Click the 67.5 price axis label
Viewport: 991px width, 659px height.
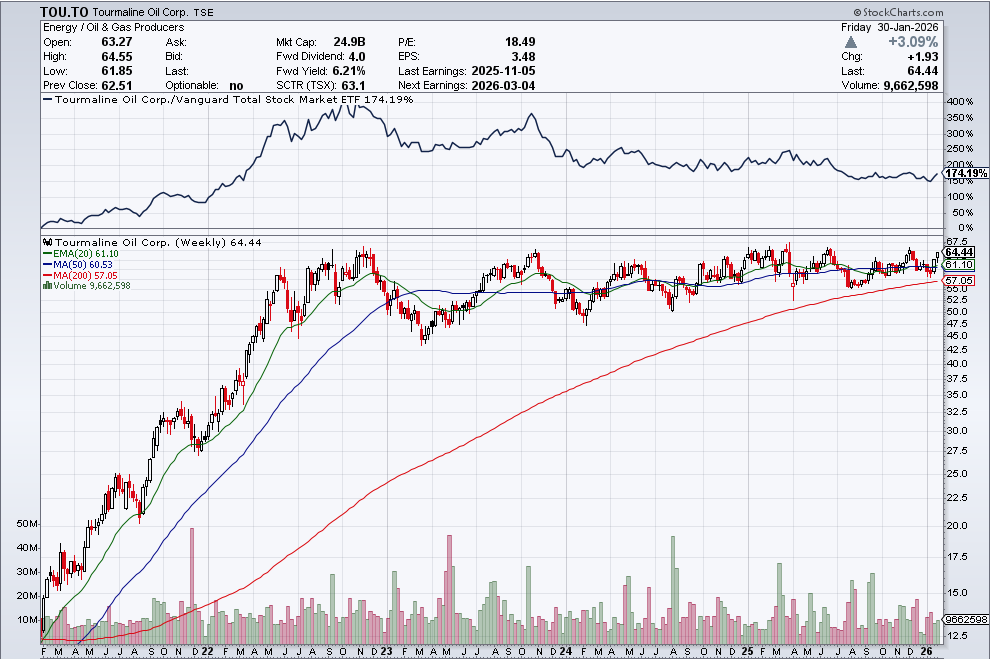(957, 242)
